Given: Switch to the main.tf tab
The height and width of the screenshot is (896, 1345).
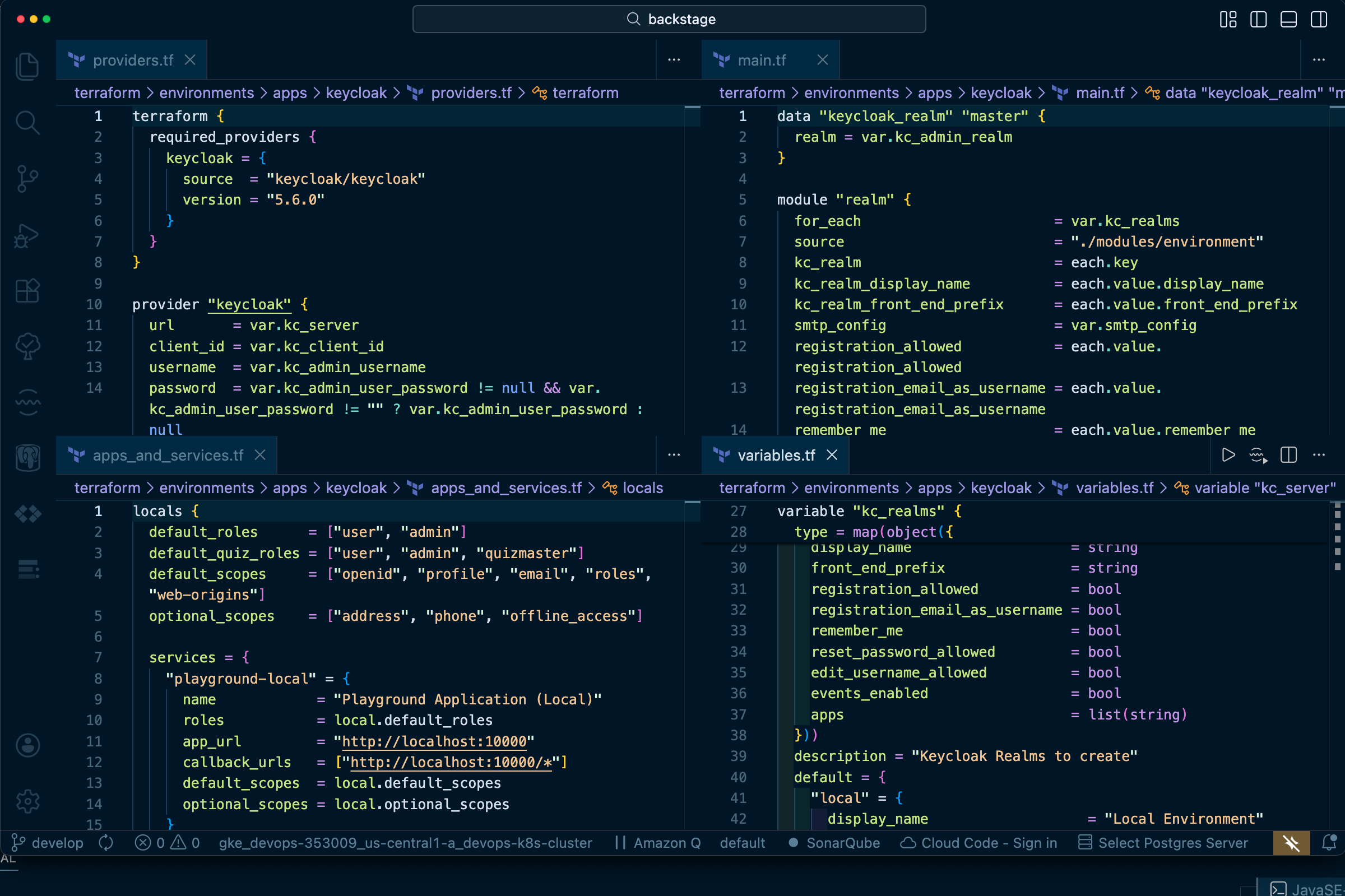Looking at the screenshot, I should pos(761,60).
